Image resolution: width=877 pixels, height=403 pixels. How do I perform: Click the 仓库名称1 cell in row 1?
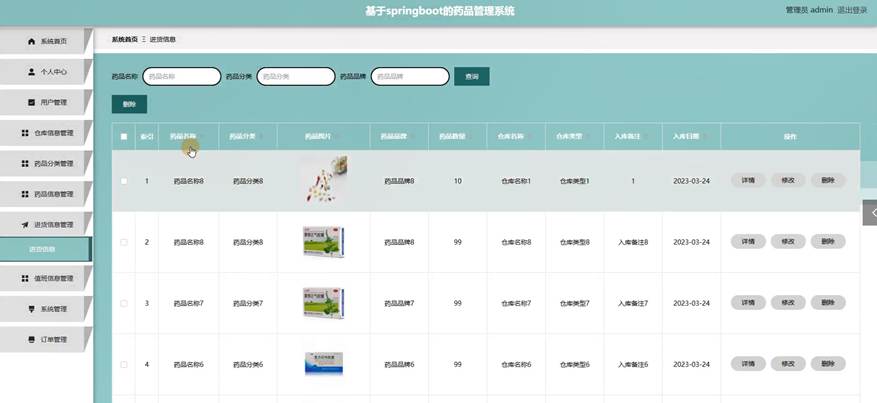[516, 181]
